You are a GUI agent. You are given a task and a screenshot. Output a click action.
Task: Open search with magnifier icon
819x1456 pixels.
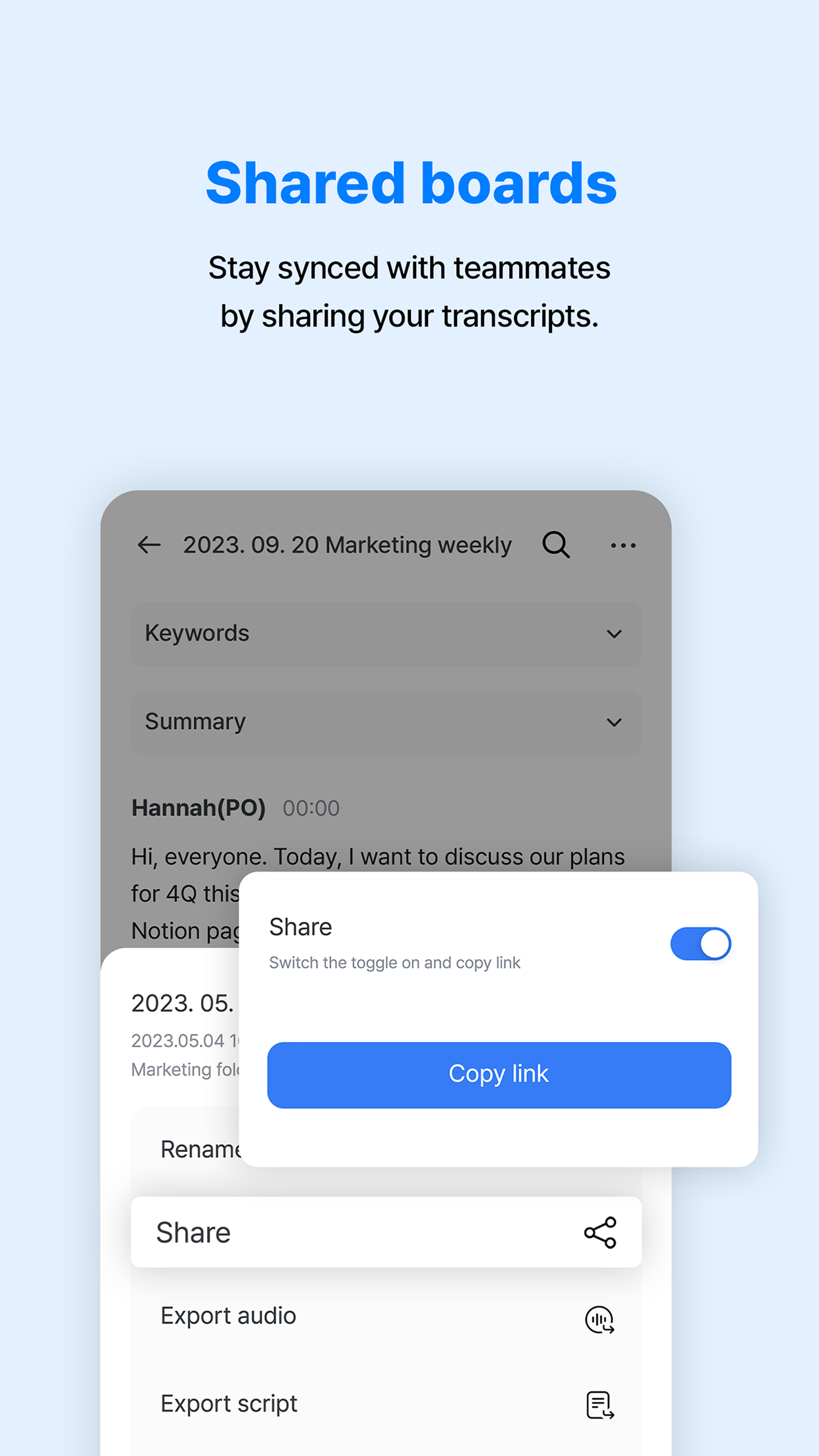(556, 545)
